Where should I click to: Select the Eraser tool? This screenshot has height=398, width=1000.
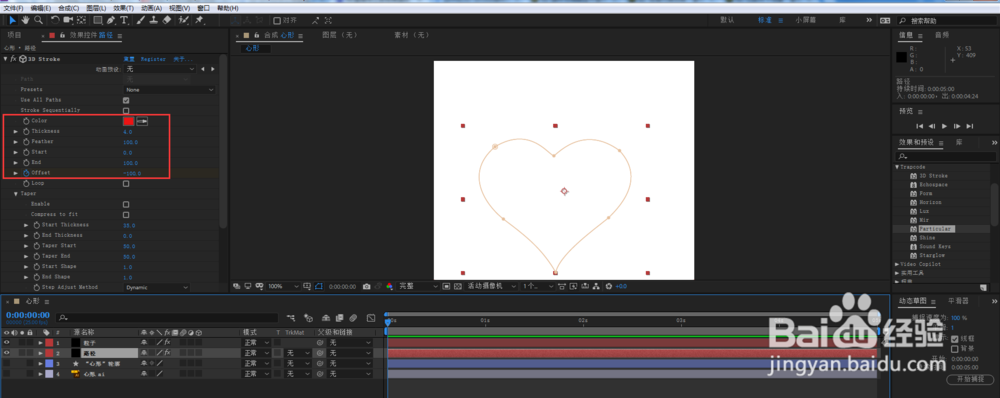167,20
